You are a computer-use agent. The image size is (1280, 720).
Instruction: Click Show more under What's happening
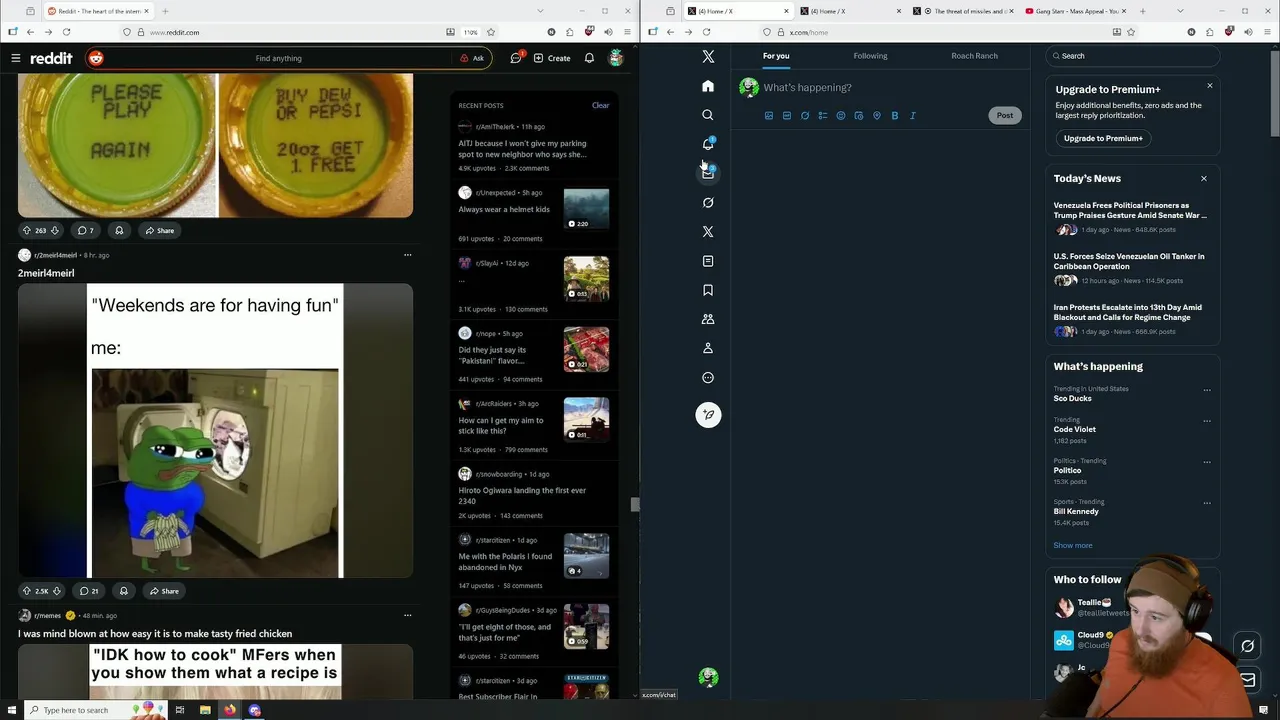pos(1072,545)
